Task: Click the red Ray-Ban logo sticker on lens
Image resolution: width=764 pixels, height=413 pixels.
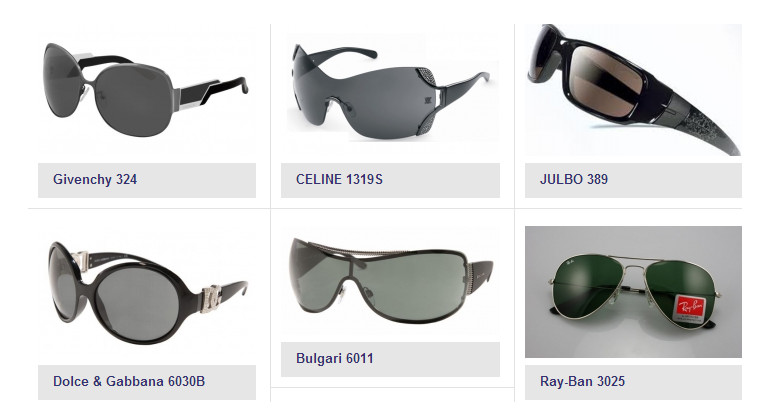Action: click(690, 309)
